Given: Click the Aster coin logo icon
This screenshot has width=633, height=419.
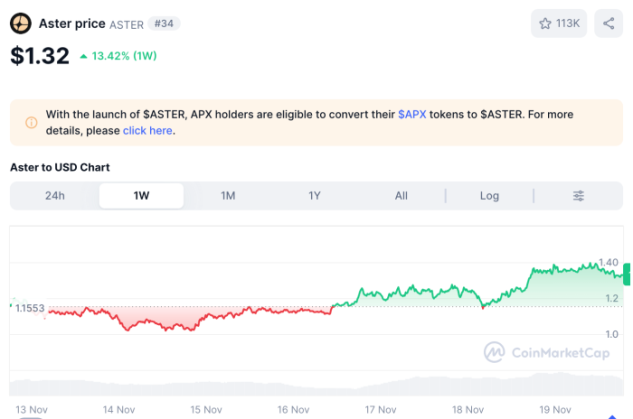Looking at the screenshot, I should [21, 23].
